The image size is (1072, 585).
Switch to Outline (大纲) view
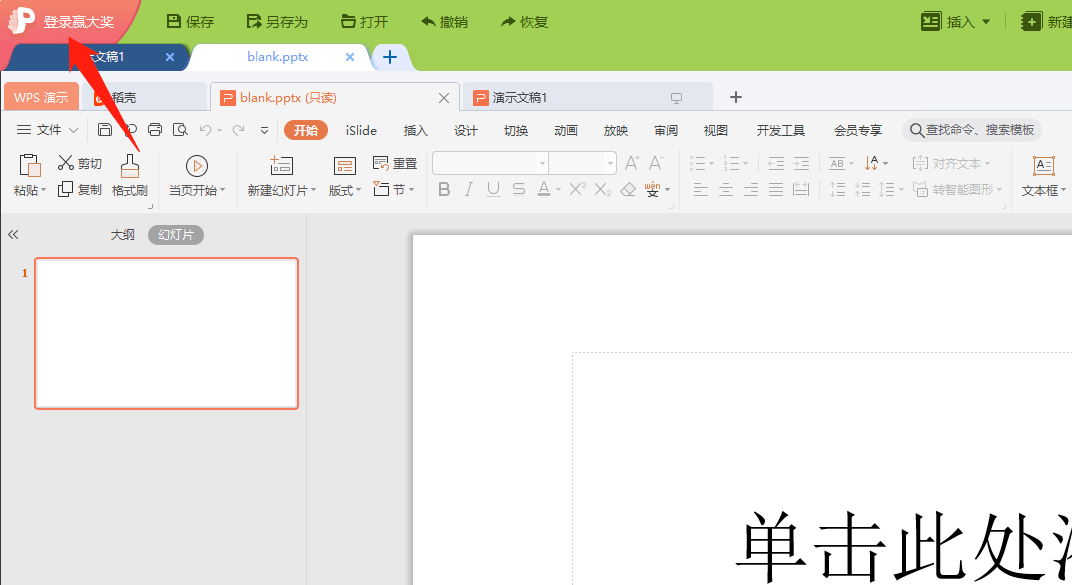pyautogui.click(x=122, y=234)
